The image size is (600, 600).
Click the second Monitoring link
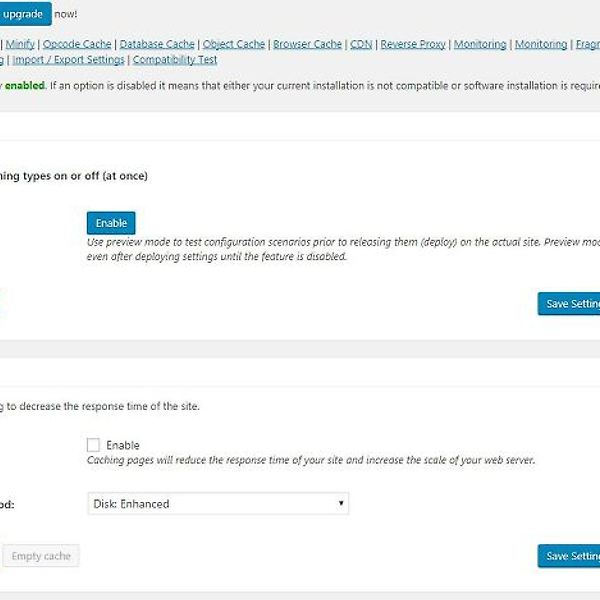coord(540,44)
